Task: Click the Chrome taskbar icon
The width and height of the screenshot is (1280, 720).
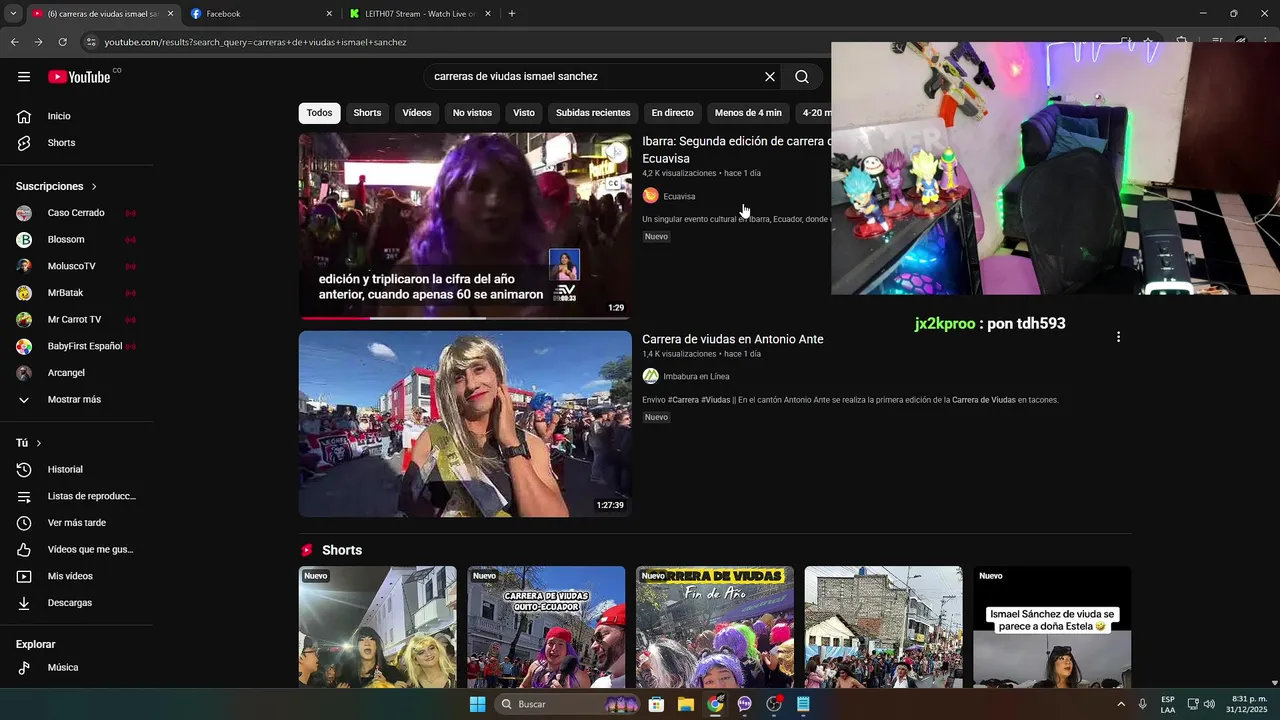Action: click(x=715, y=704)
